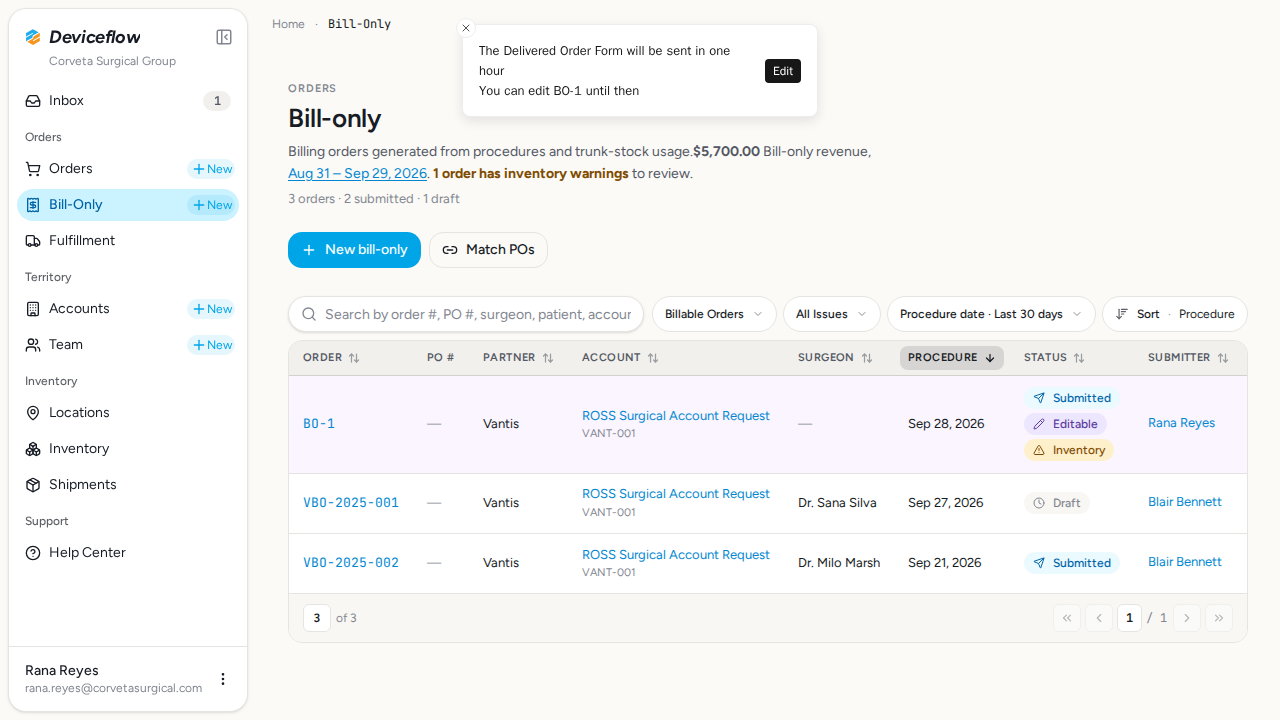
Task: Collapse the sidebar panel icon
Action: point(224,37)
